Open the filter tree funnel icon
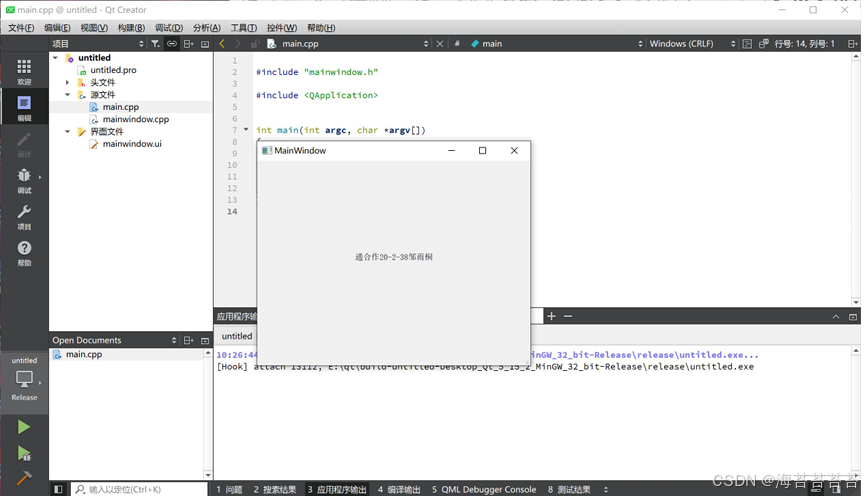 coord(155,44)
